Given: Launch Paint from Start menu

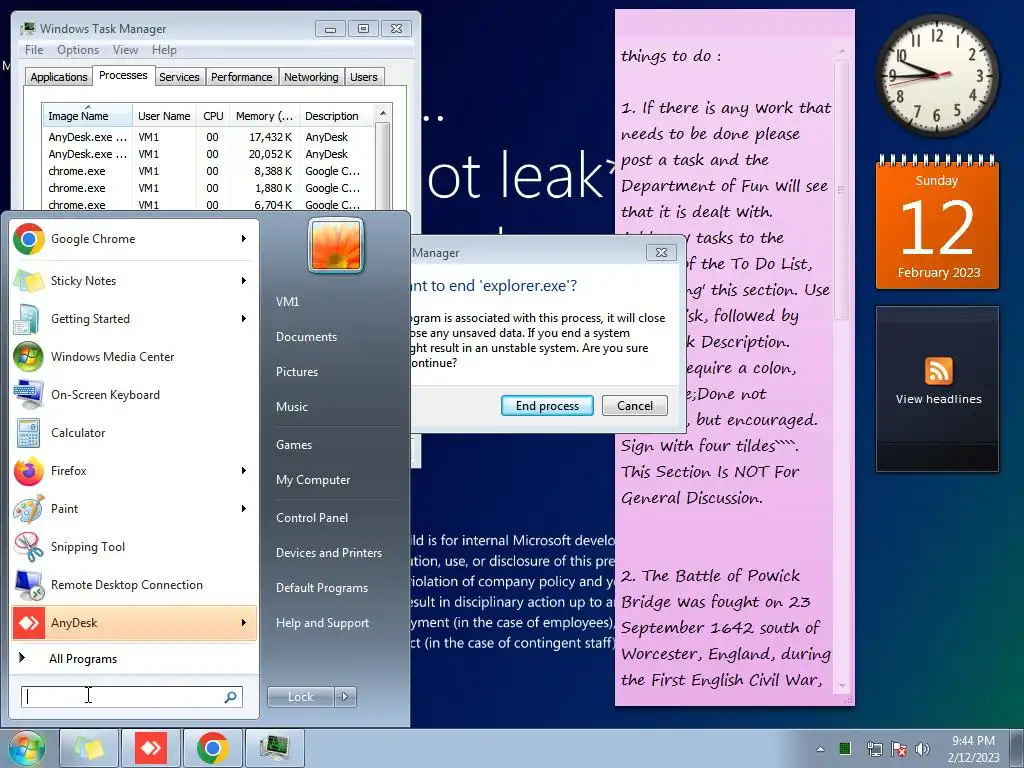Looking at the screenshot, I should coord(134,508).
